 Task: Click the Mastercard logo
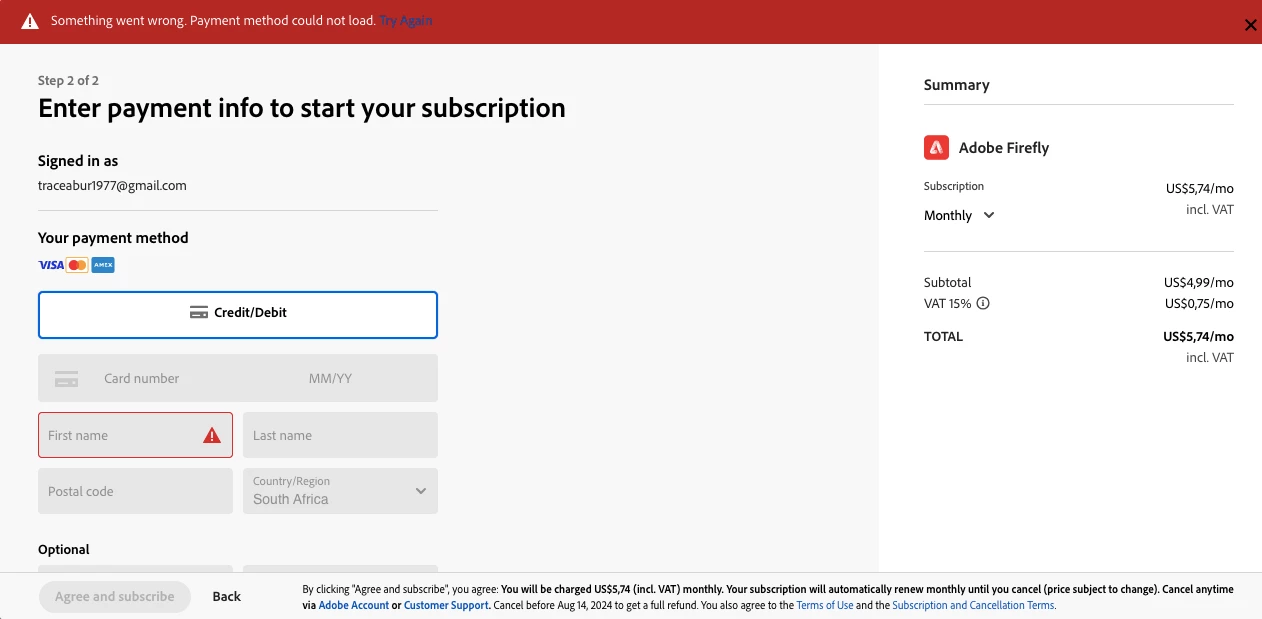pyautogui.click(x=77, y=265)
